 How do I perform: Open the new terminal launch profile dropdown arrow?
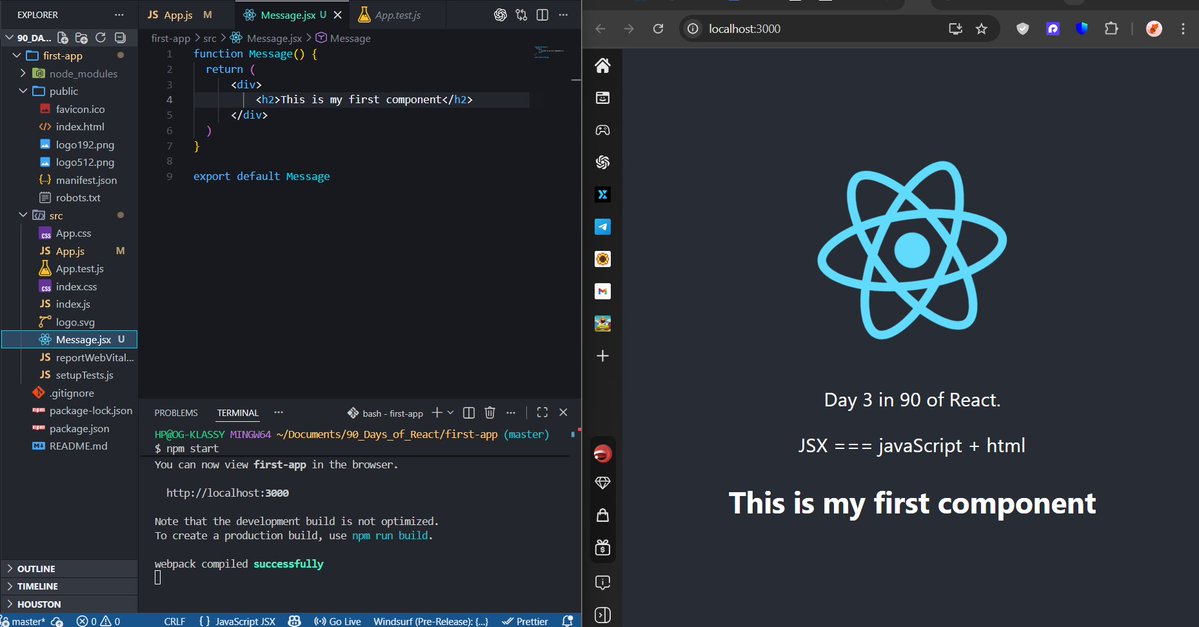coord(450,412)
